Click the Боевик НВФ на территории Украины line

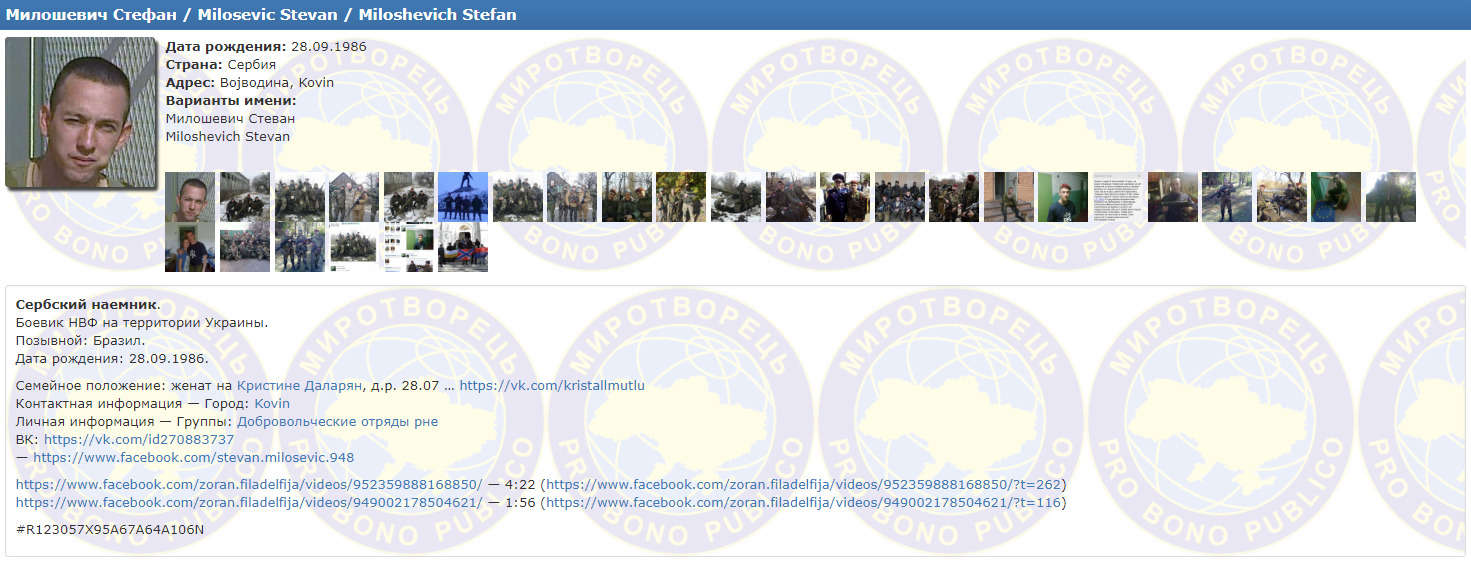click(142, 322)
